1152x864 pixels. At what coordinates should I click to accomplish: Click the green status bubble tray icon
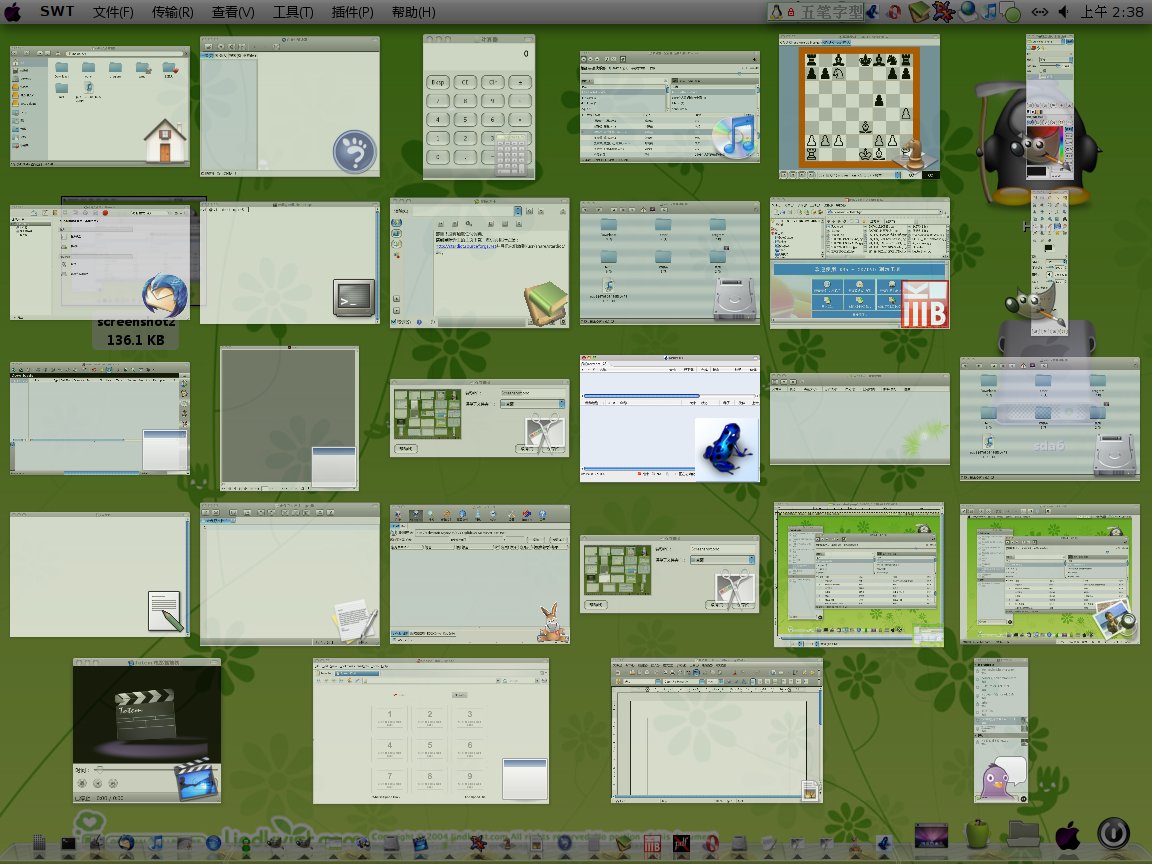tap(1012, 12)
